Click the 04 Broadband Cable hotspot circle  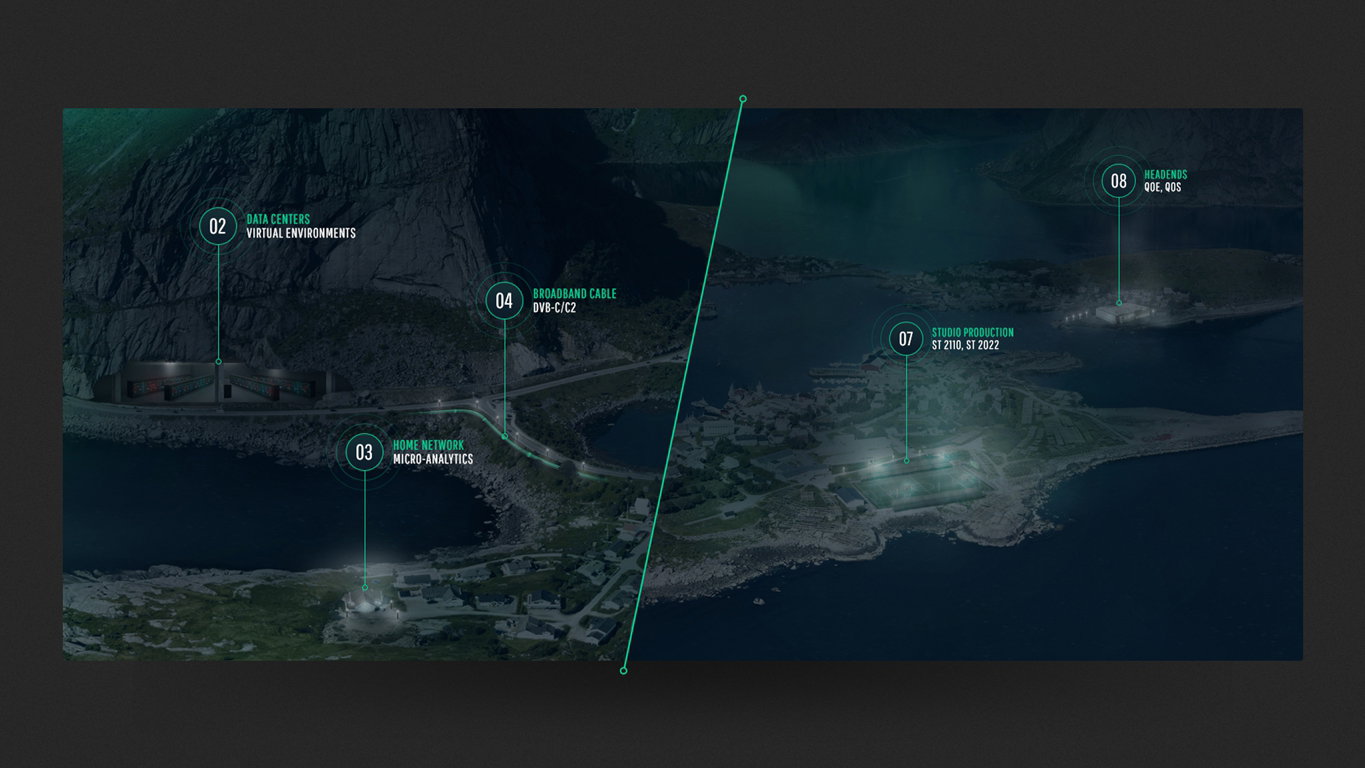click(504, 301)
